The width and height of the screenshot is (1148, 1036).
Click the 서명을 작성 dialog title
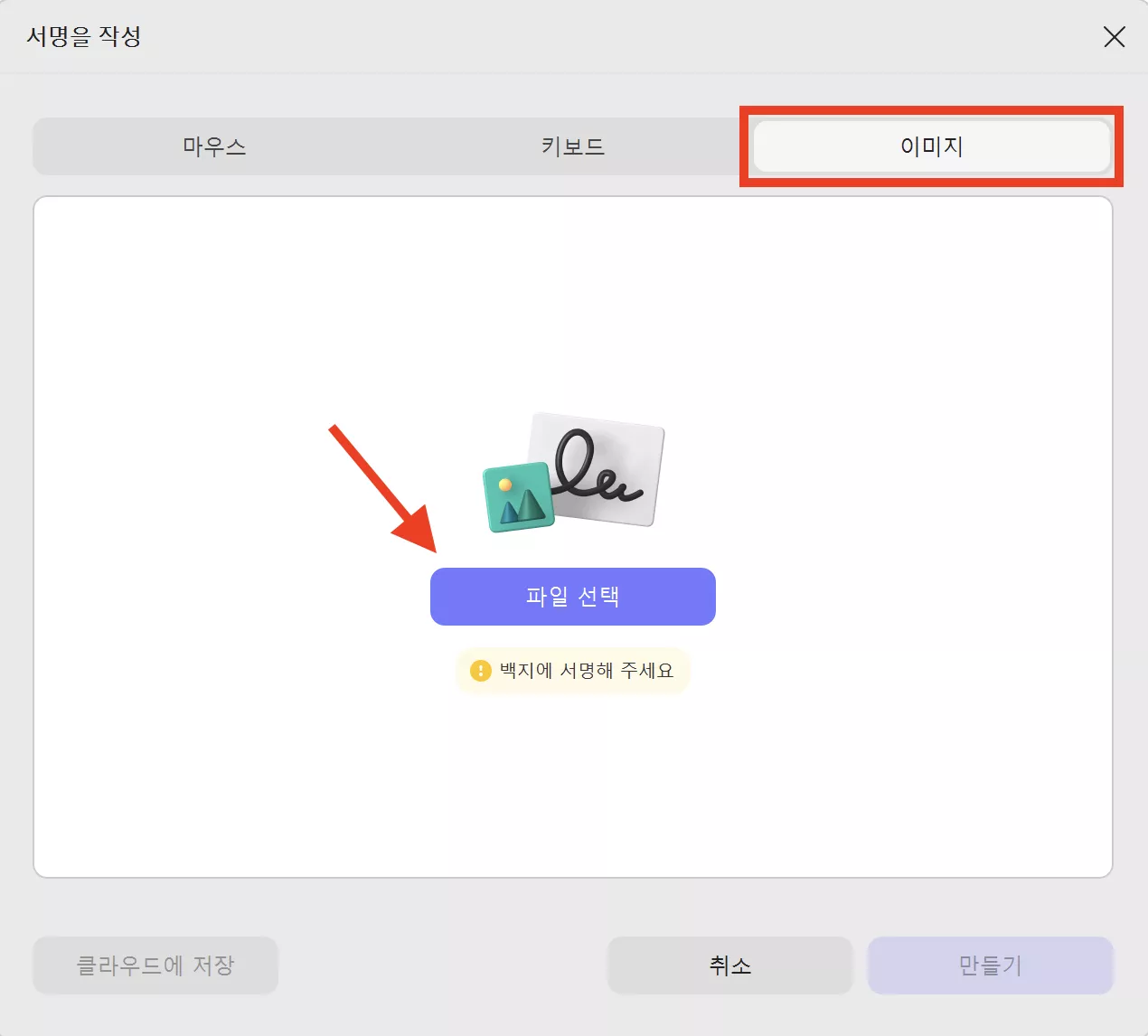point(84,37)
